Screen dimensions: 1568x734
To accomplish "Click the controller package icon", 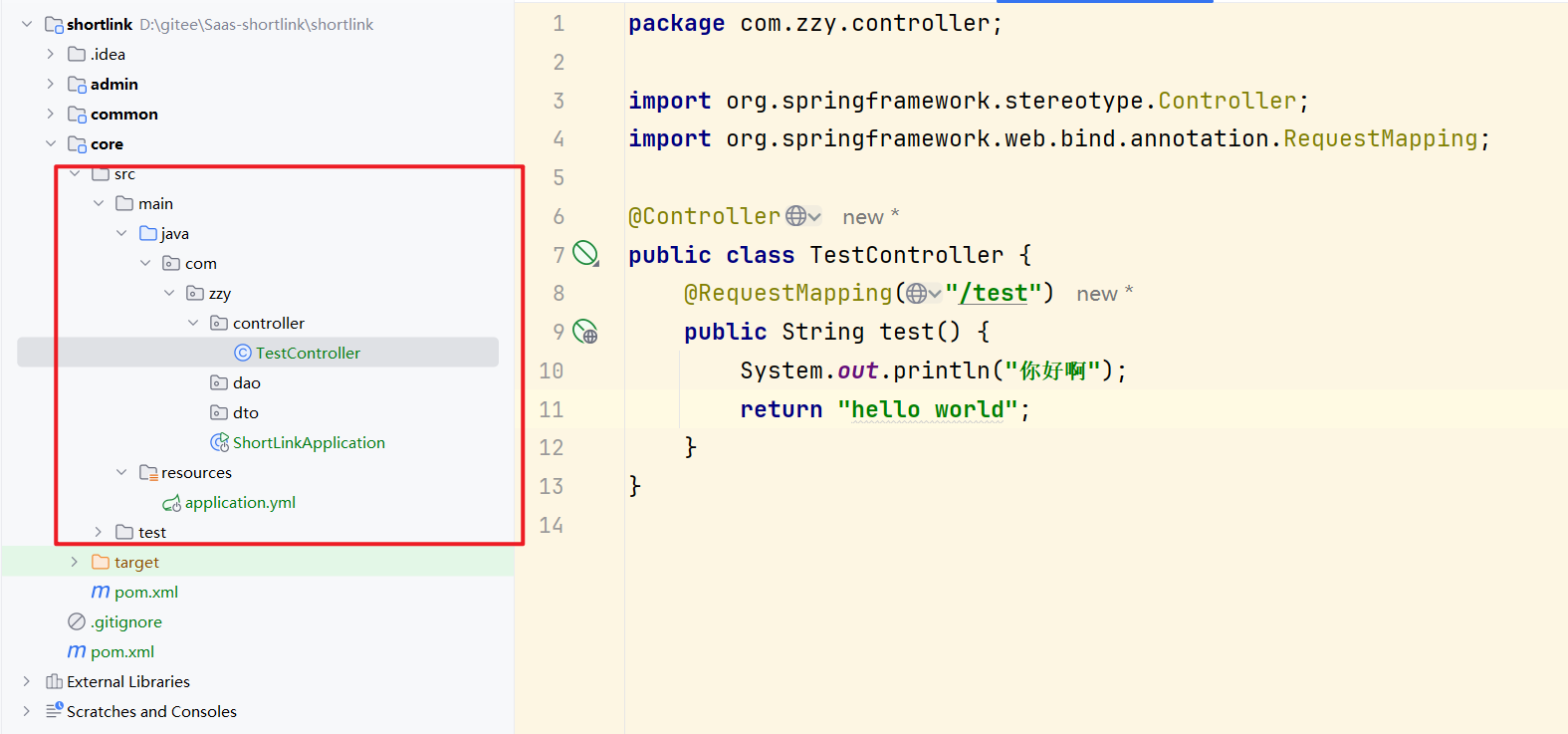I will point(219,323).
